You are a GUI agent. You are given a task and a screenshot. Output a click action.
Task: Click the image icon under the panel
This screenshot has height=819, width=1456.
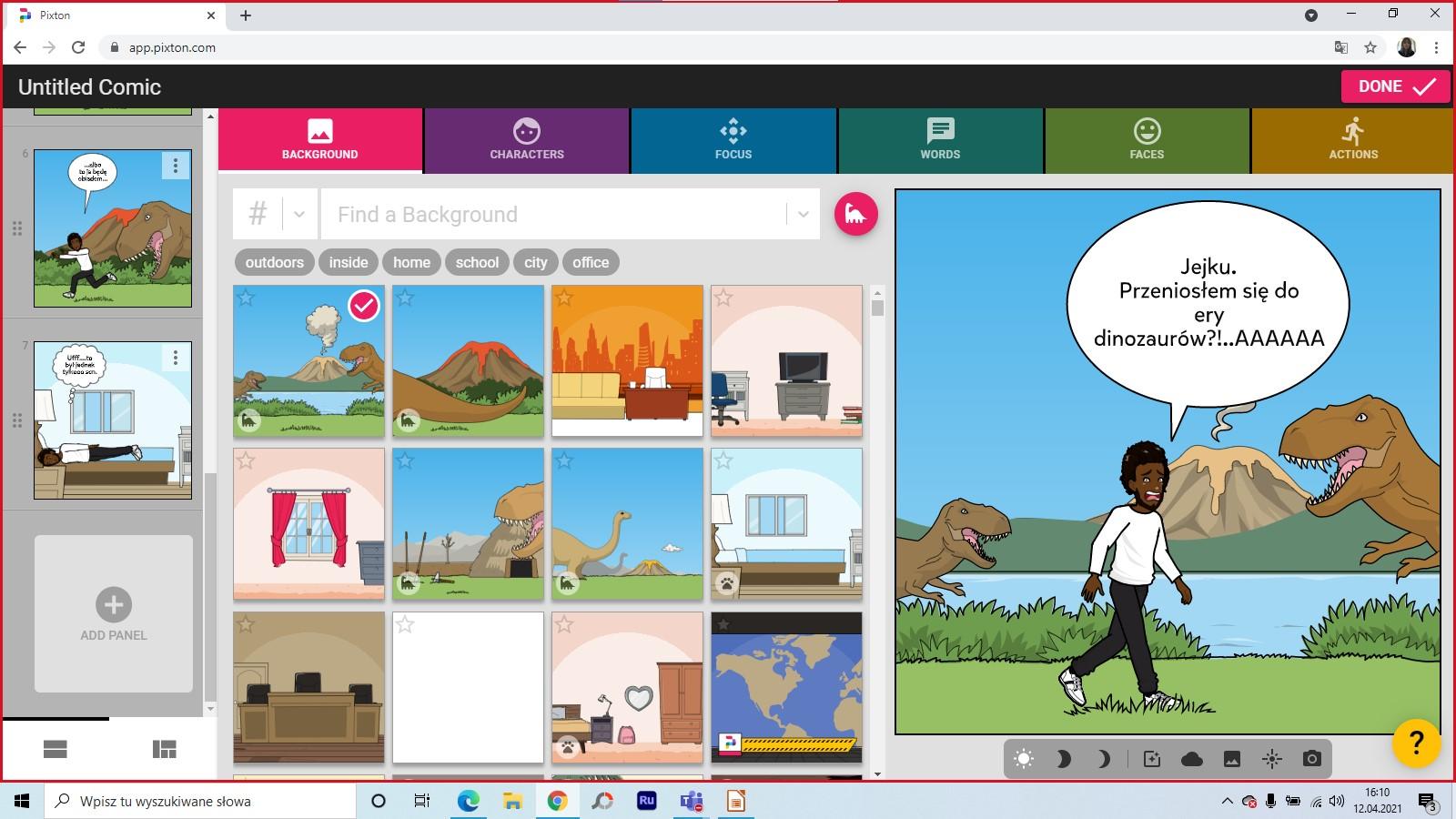click(x=1232, y=759)
